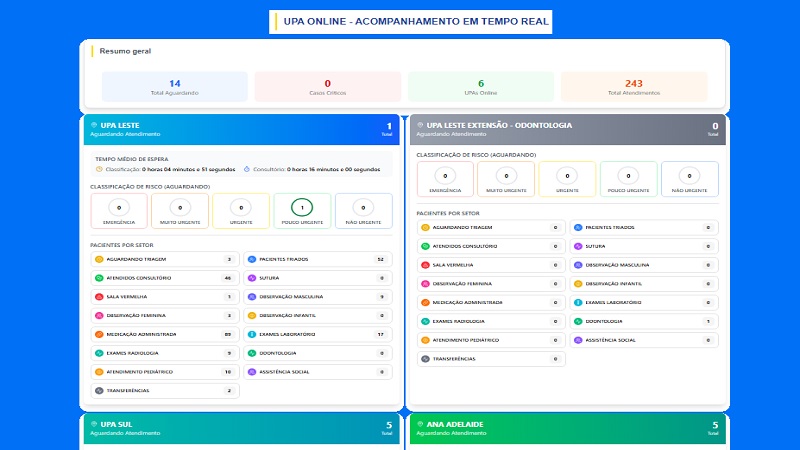The height and width of the screenshot is (450, 800).
Task: Click the Pacientes Triados icon in UPA Leste
Action: [252, 259]
